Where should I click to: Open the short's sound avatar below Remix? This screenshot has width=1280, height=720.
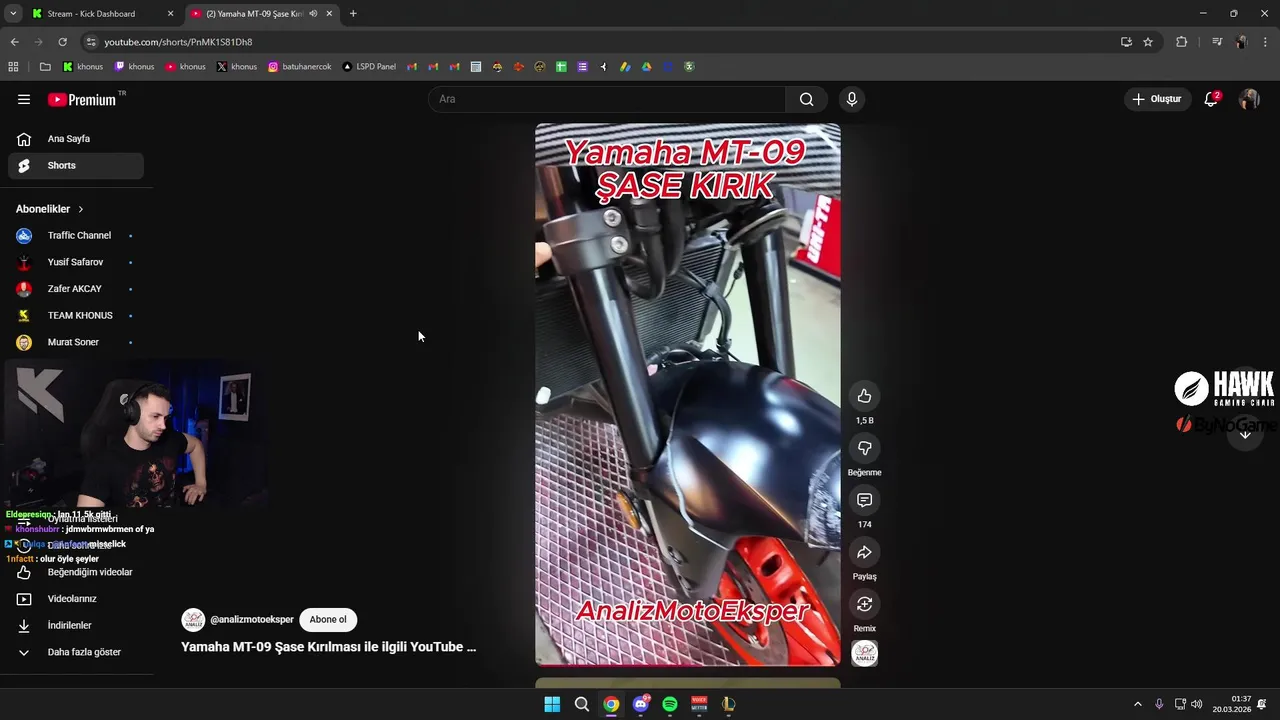864,654
